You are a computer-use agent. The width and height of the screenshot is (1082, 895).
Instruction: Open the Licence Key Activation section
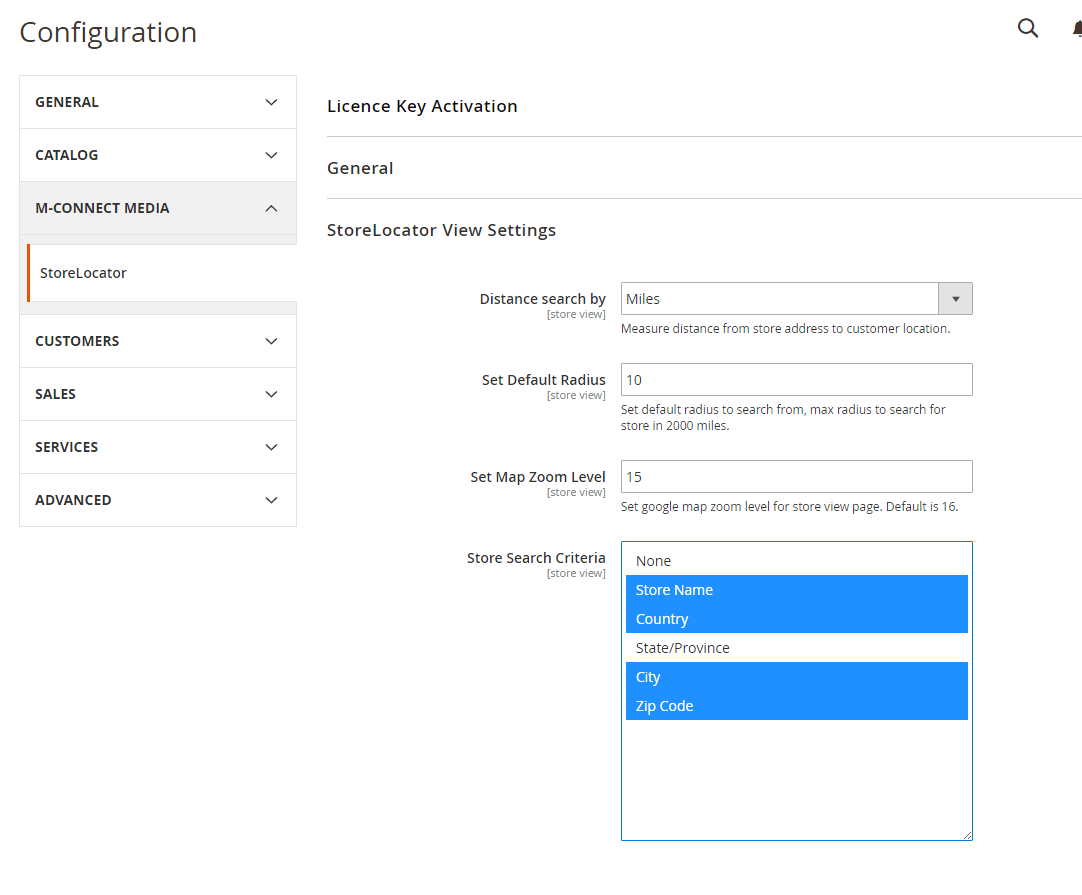point(422,106)
